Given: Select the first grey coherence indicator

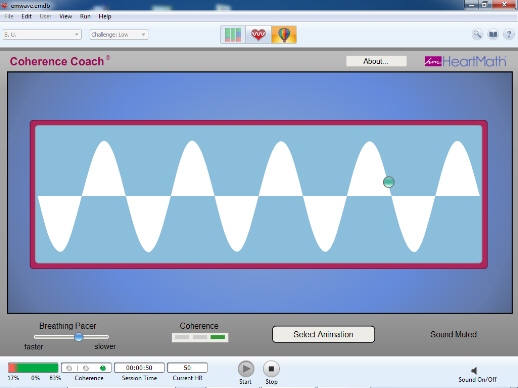Looking at the screenshot, I should [x=69, y=368].
